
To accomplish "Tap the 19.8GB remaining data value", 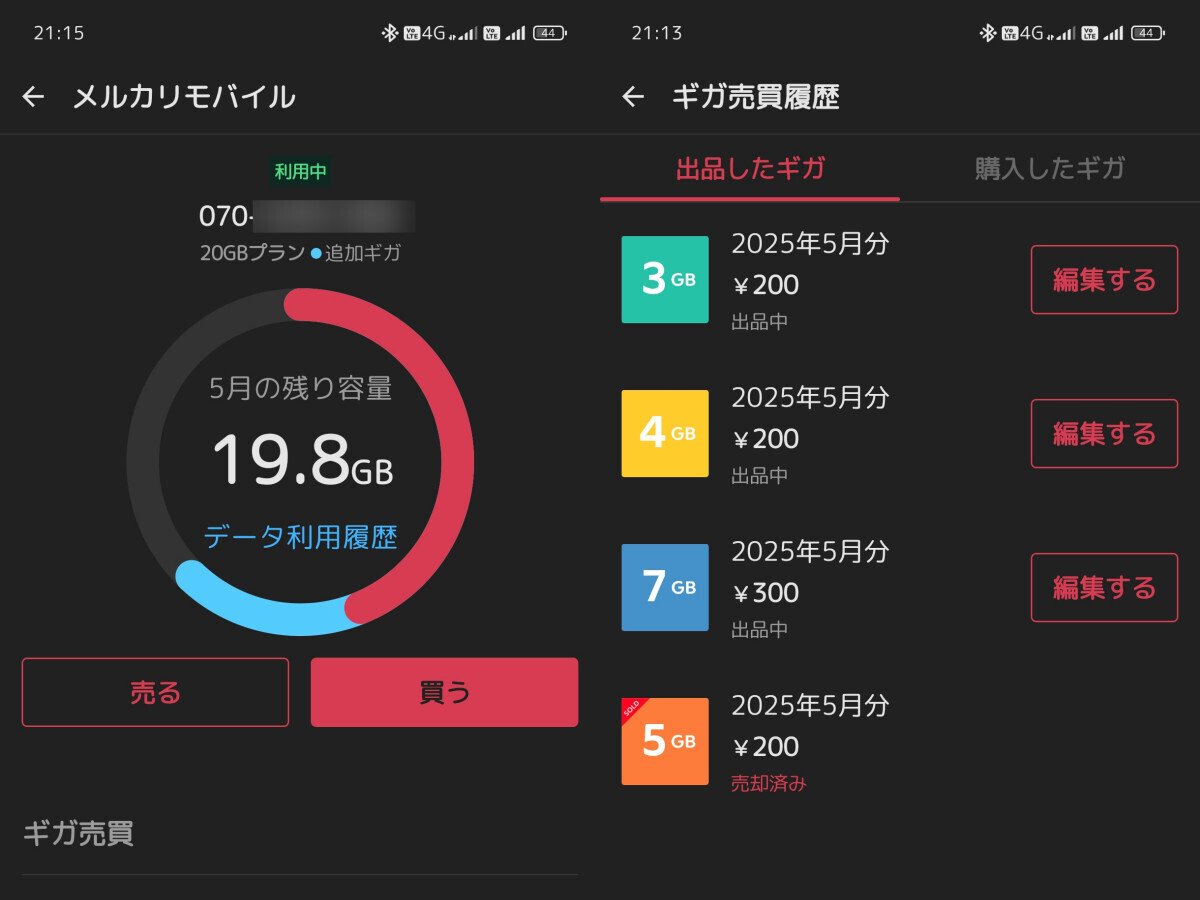I will click(x=302, y=460).
